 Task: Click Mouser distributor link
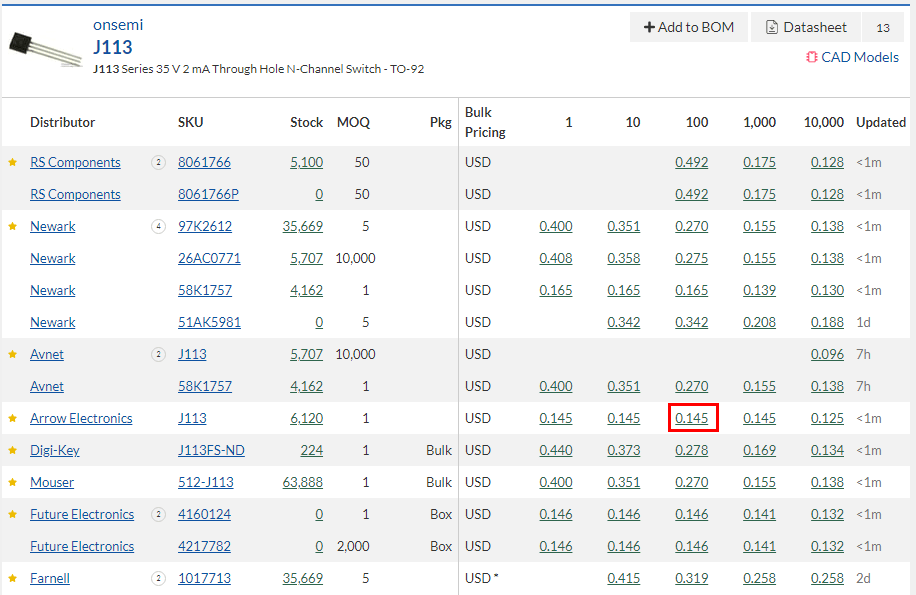point(52,482)
